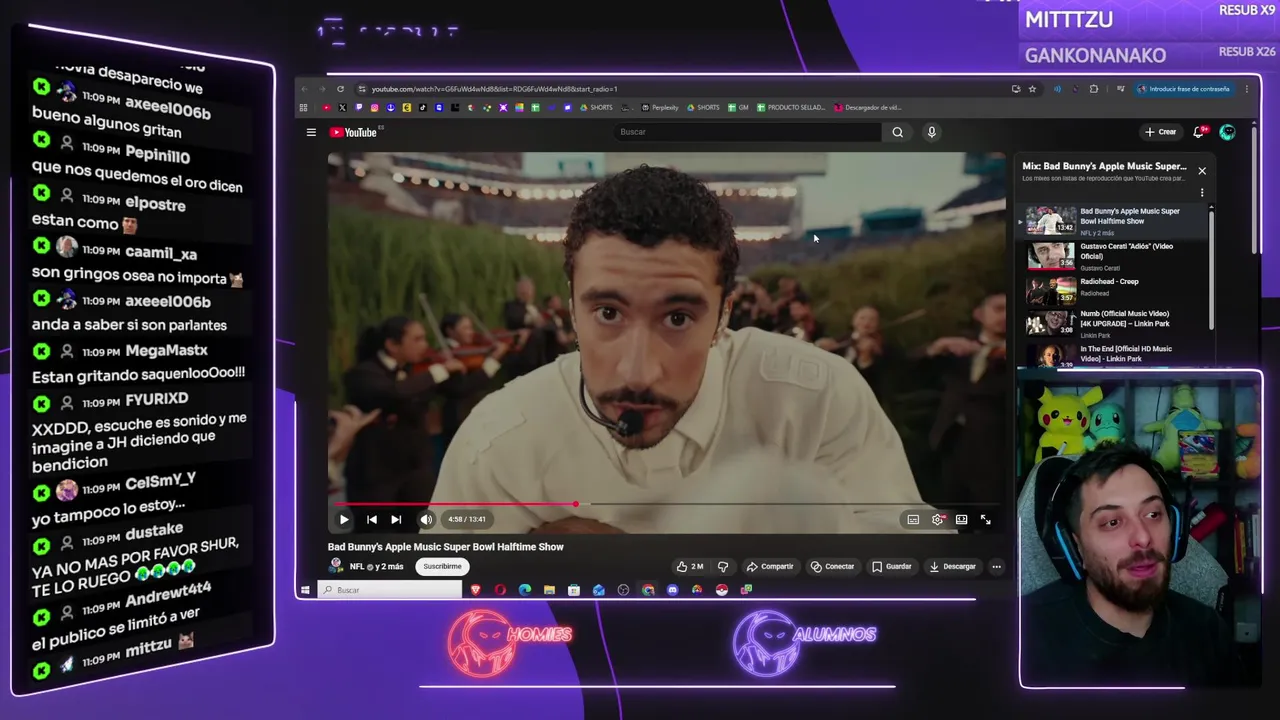Dislike the video with thumbs down
Image resolution: width=1280 pixels, height=720 pixels.
tap(723, 567)
